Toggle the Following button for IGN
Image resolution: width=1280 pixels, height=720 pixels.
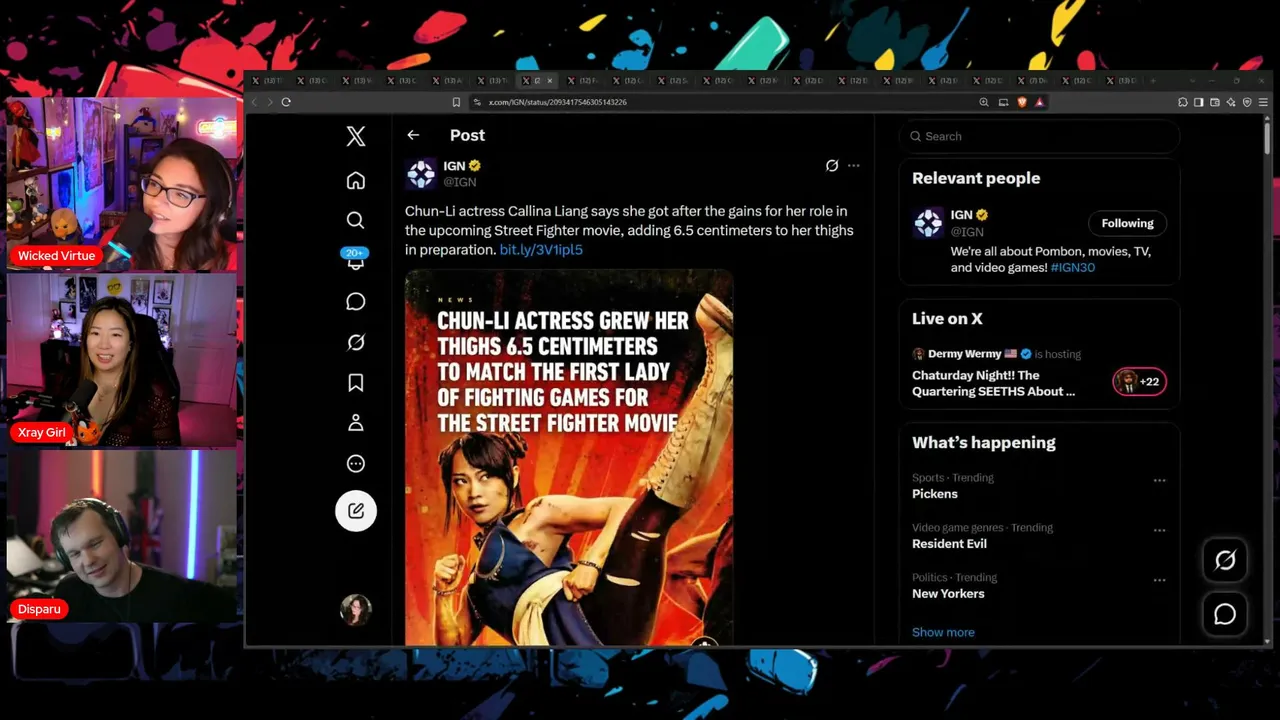pos(1127,223)
